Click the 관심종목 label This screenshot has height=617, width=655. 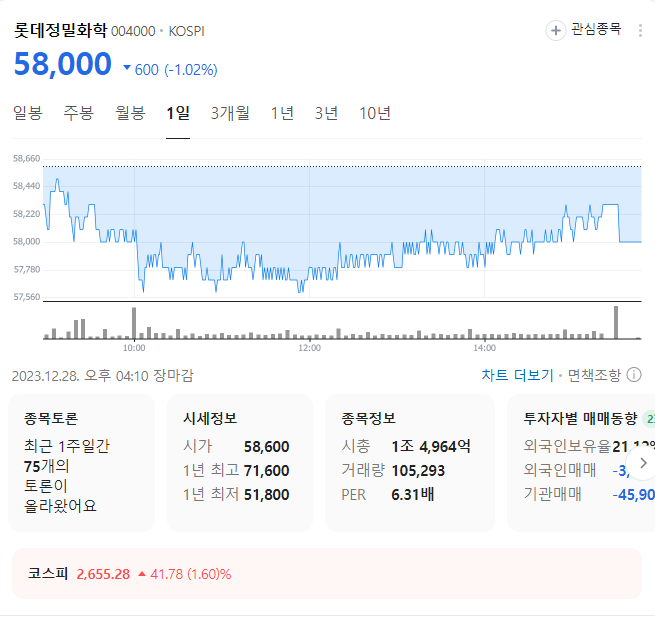click(x=596, y=29)
